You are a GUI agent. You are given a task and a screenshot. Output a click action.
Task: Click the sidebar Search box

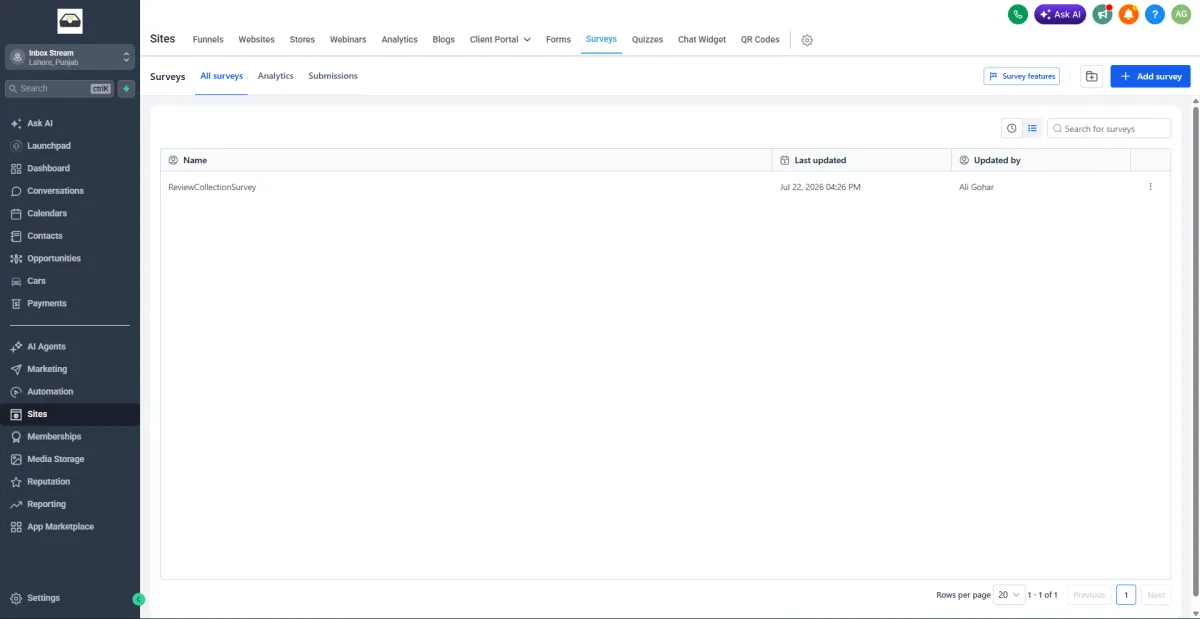point(60,88)
